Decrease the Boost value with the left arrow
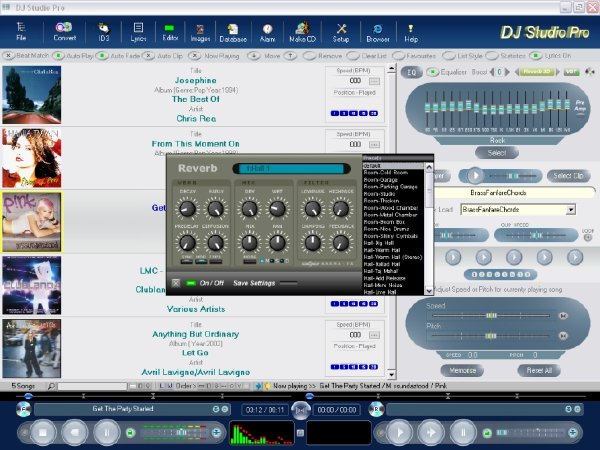The height and width of the screenshot is (450, 600). click(492, 72)
